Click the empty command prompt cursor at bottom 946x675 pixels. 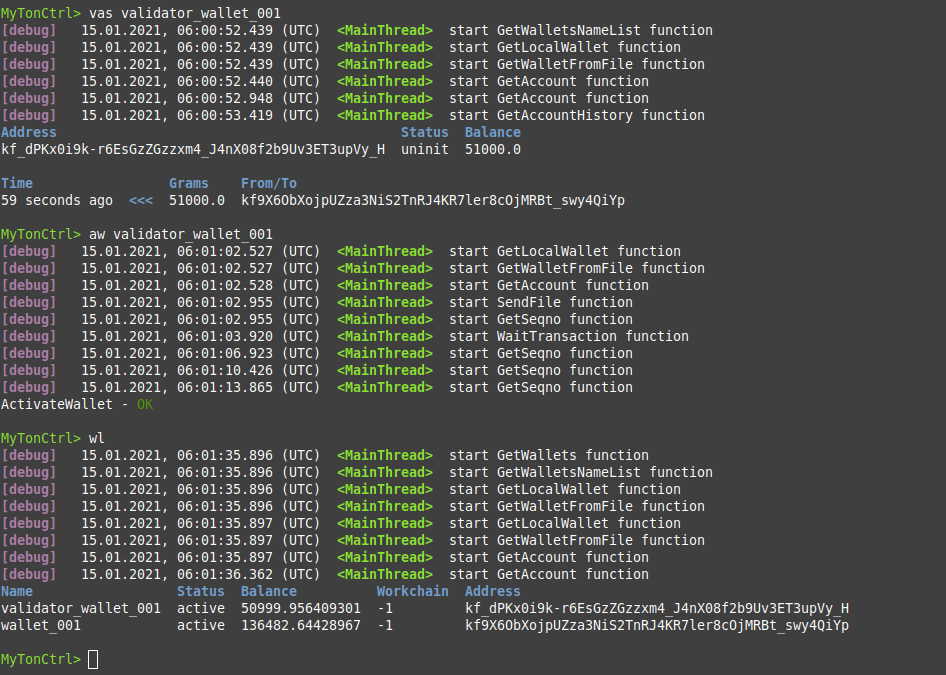click(93, 659)
